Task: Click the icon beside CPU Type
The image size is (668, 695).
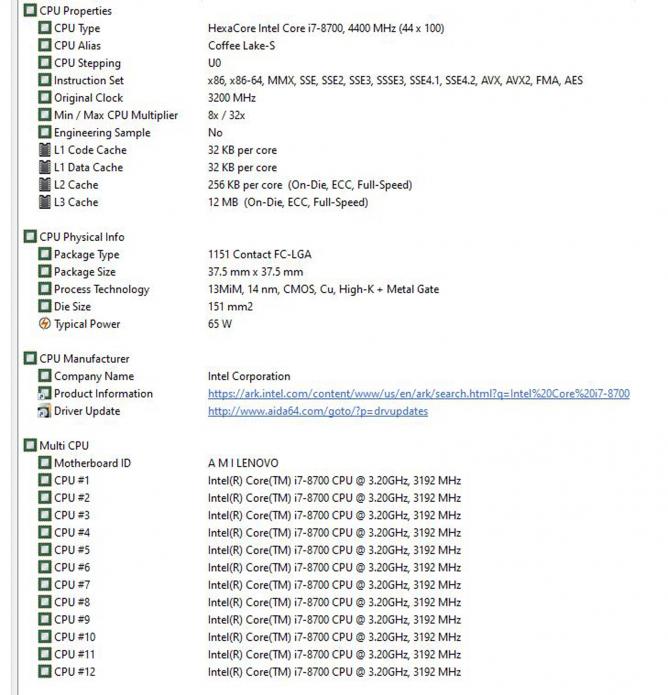Action: 45,28
